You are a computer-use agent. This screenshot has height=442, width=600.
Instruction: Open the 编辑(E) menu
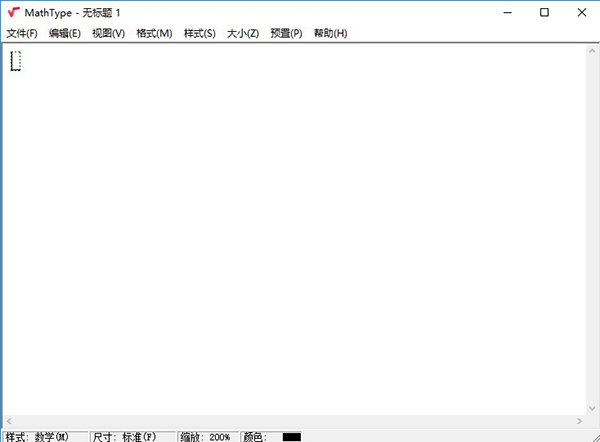(x=64, y=34)
